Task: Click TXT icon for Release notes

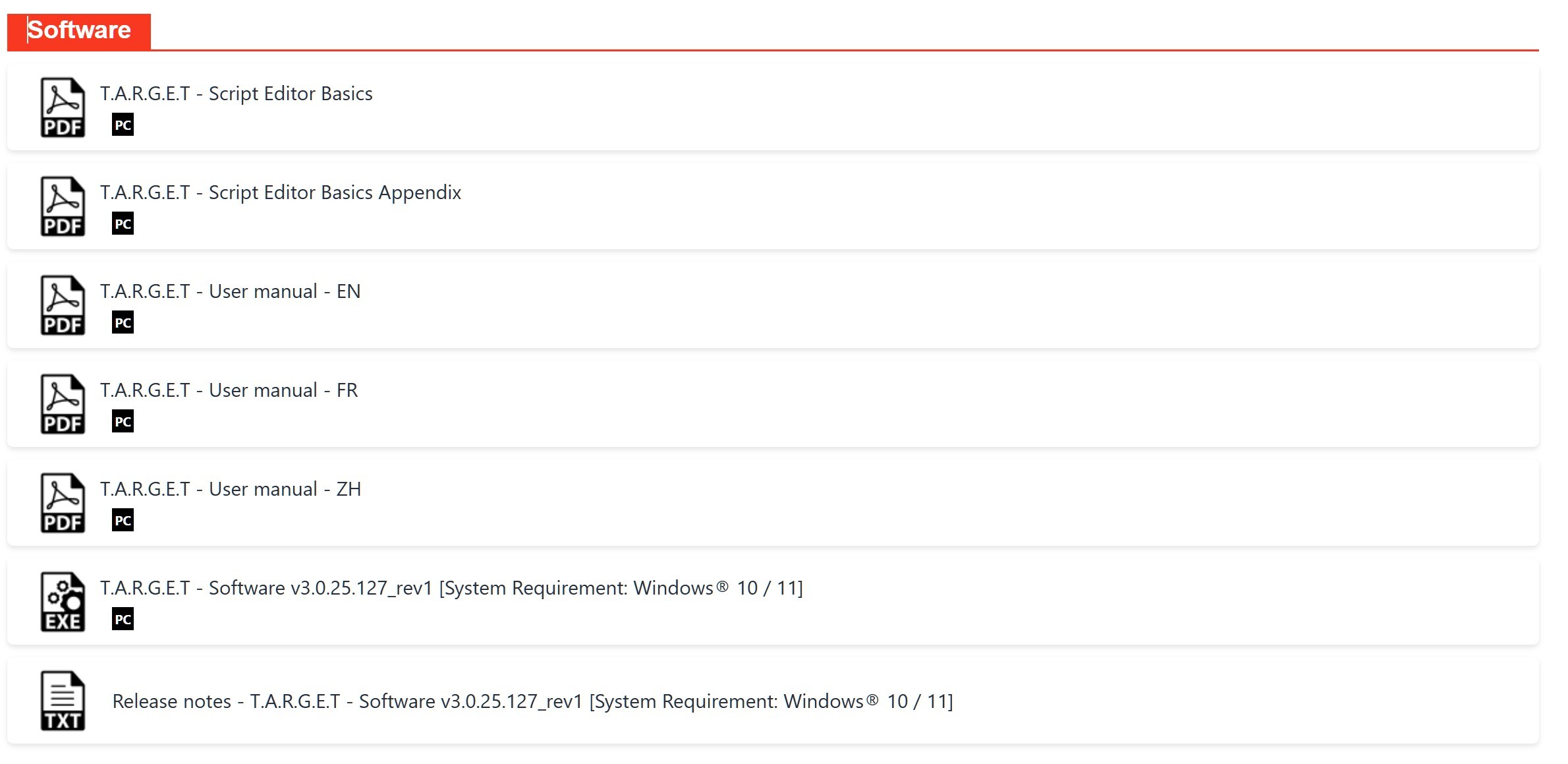Action: point(63,701)
